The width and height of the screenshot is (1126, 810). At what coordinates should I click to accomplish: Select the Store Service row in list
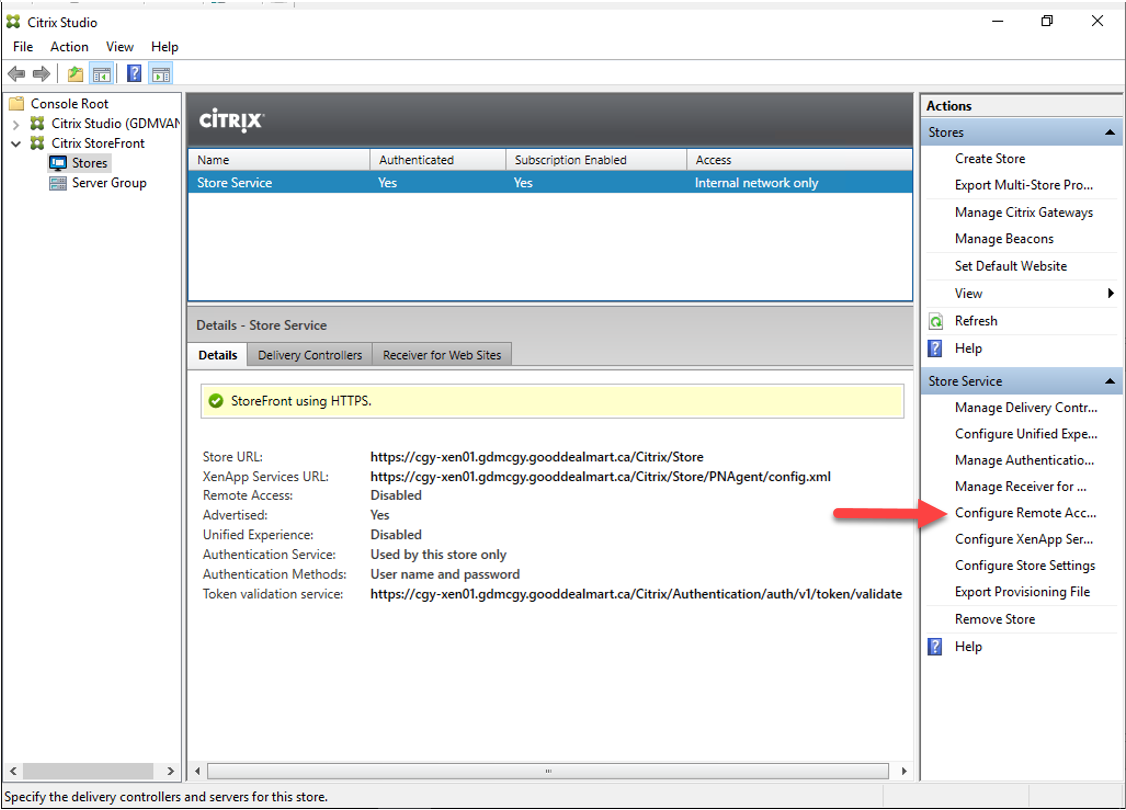click(x=550, y=182)
